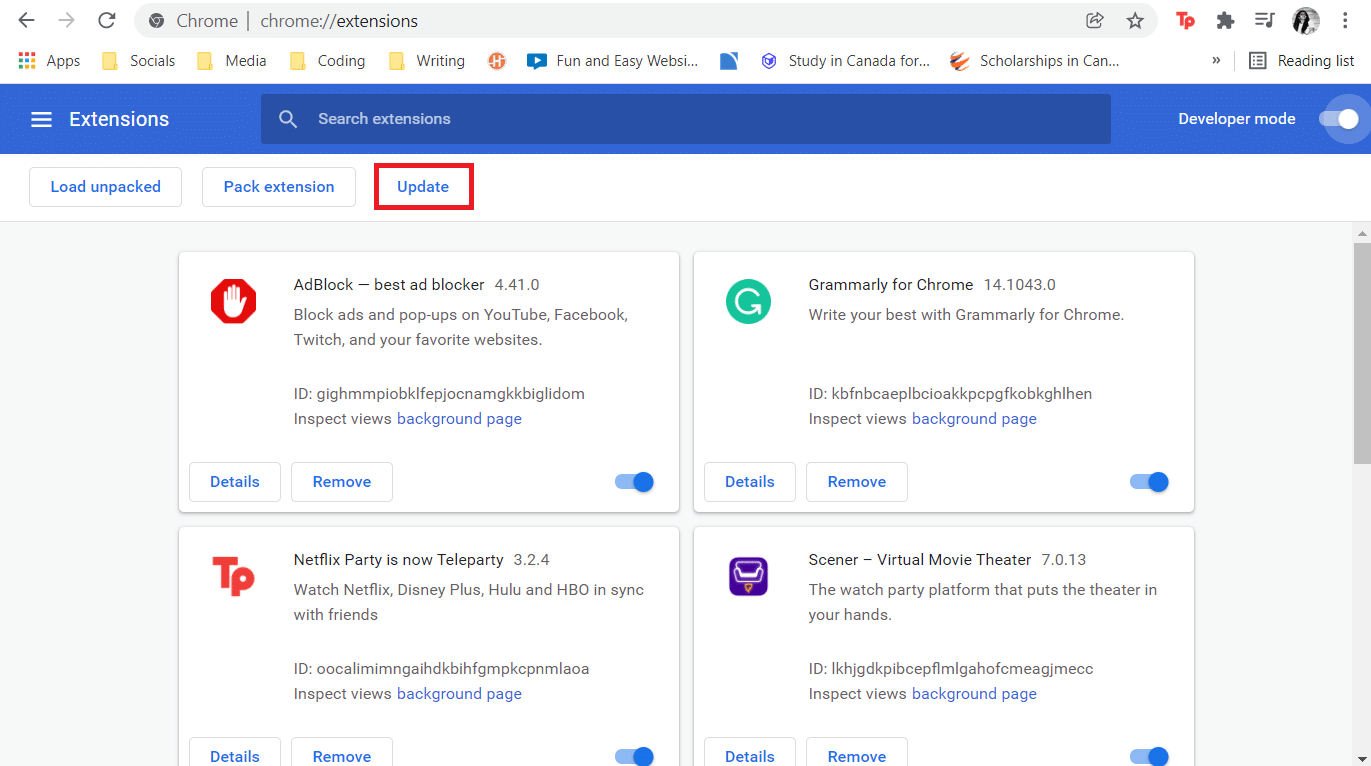Remove the AdBlock extension
Screen dimensions: 1371x766
tap(342, 482)
